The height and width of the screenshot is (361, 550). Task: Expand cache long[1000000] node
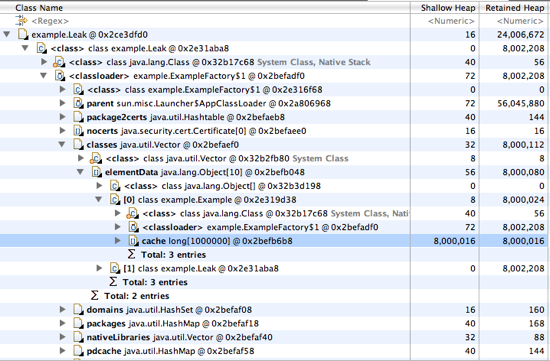[118, 241]
